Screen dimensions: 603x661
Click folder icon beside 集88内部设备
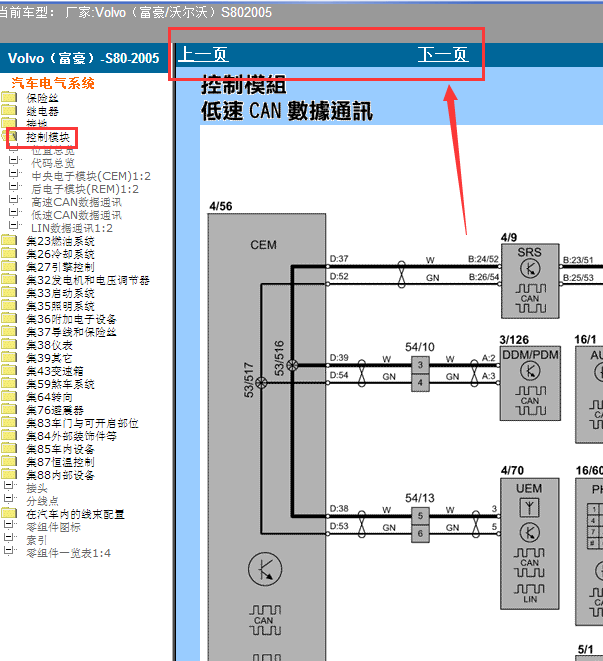[x=9, y=475]
